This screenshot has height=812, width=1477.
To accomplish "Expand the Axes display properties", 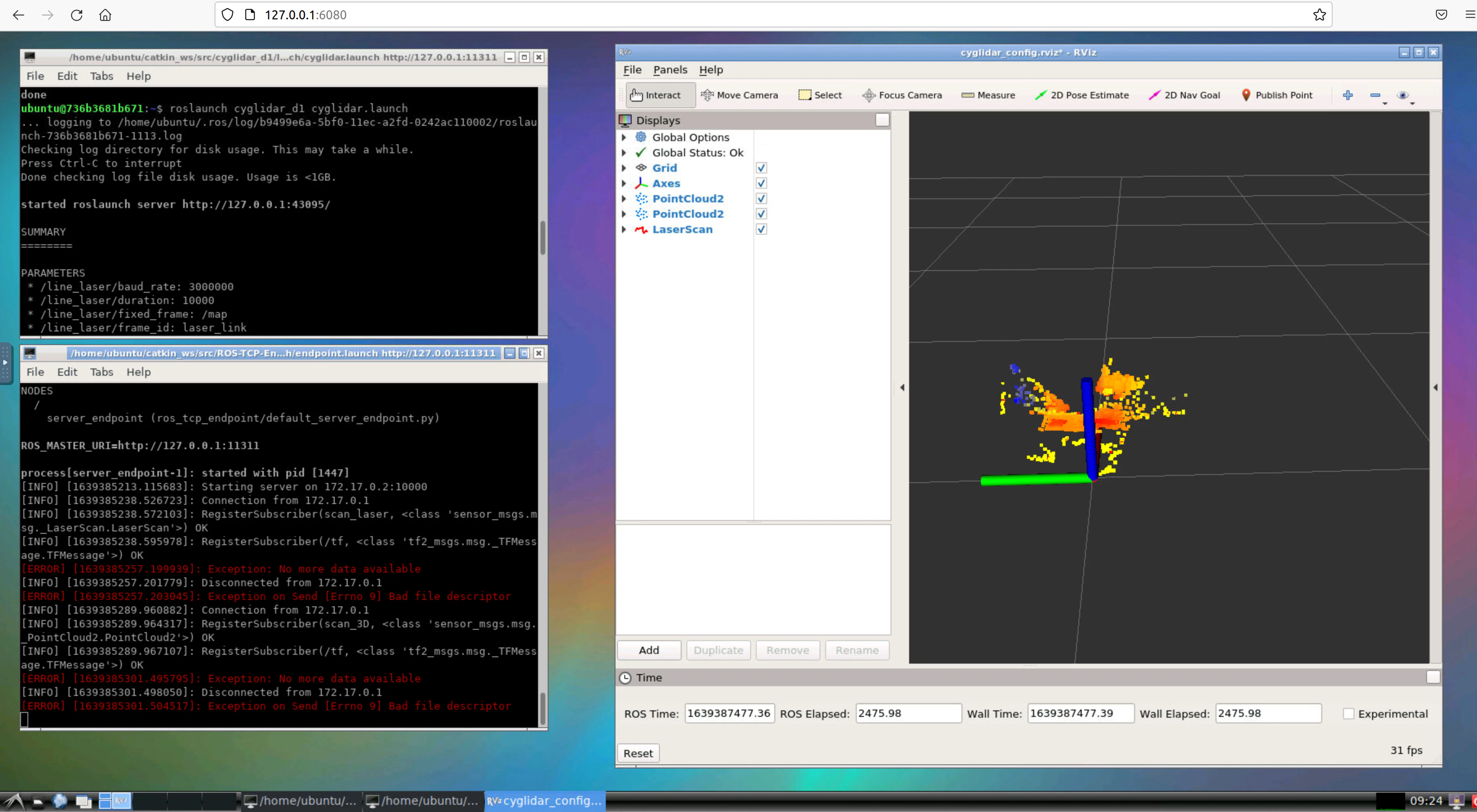I will (x=624, y=183).
